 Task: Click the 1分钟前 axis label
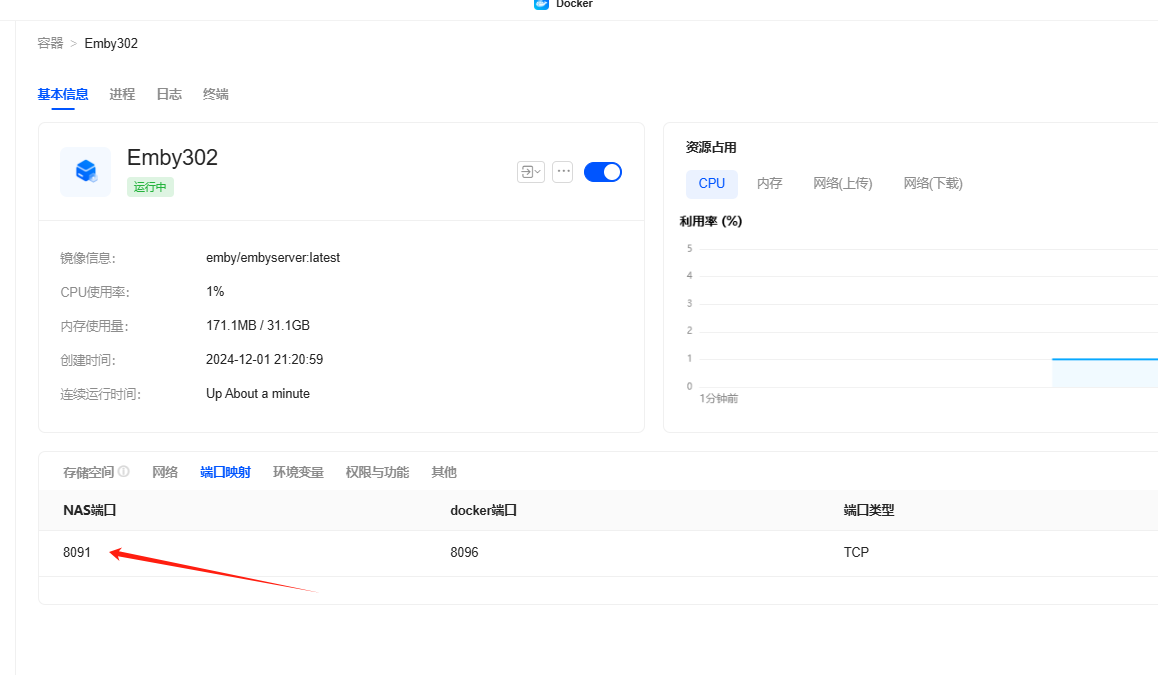click(x=719, y=399)
